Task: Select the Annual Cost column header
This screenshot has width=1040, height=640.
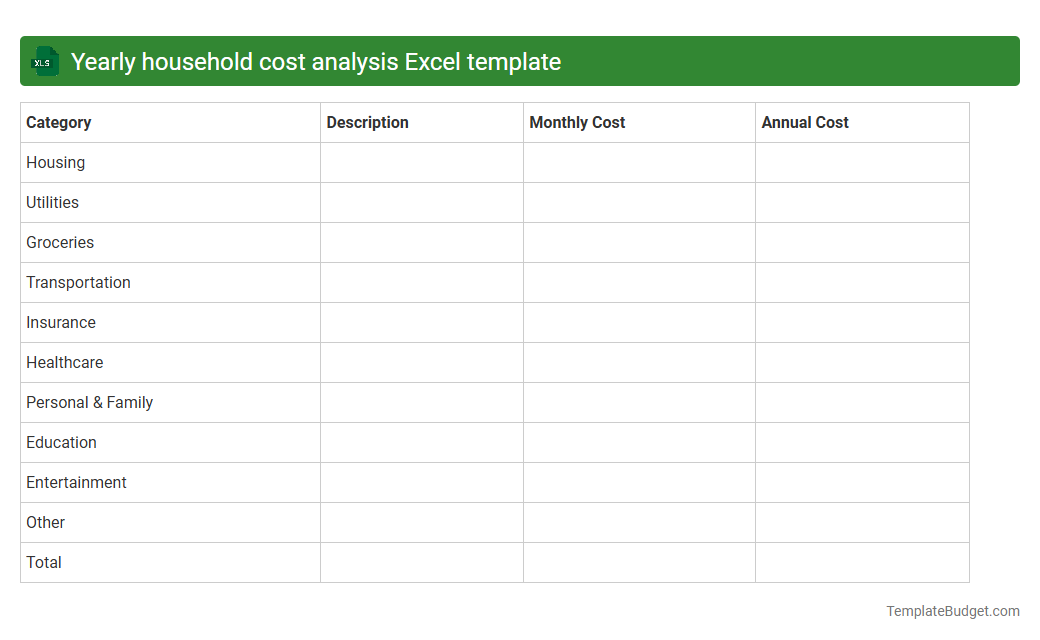Action: click(805, 122)
